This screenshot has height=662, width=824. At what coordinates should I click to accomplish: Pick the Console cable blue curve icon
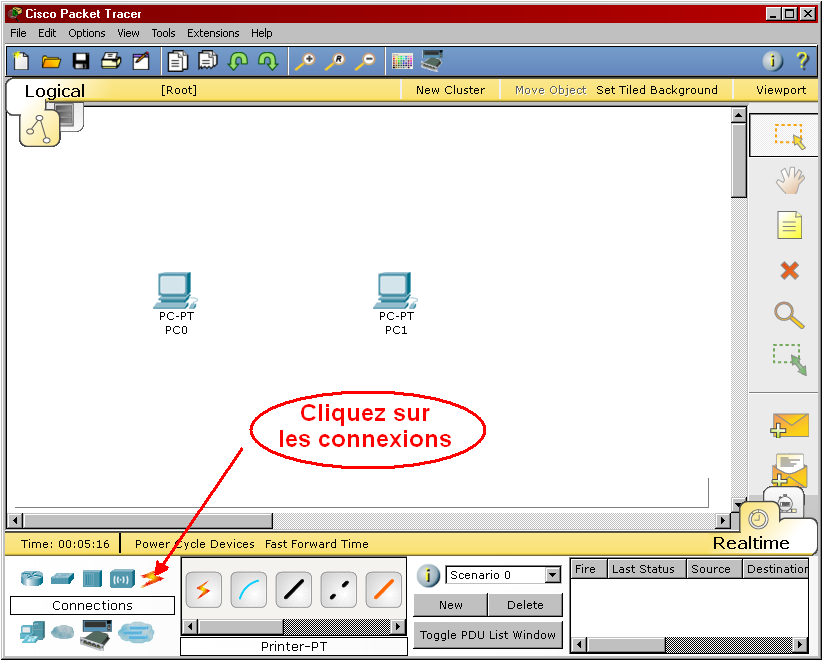pos(249,590)
